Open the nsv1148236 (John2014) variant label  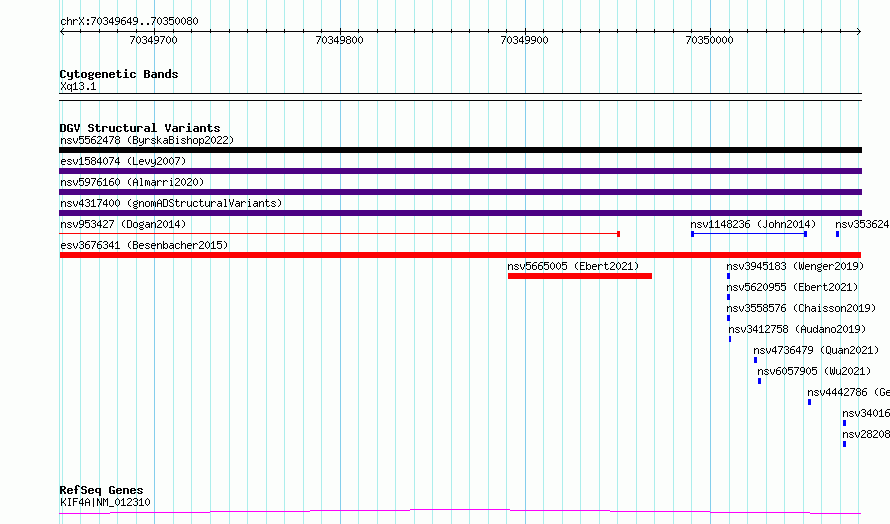[753, 224]
